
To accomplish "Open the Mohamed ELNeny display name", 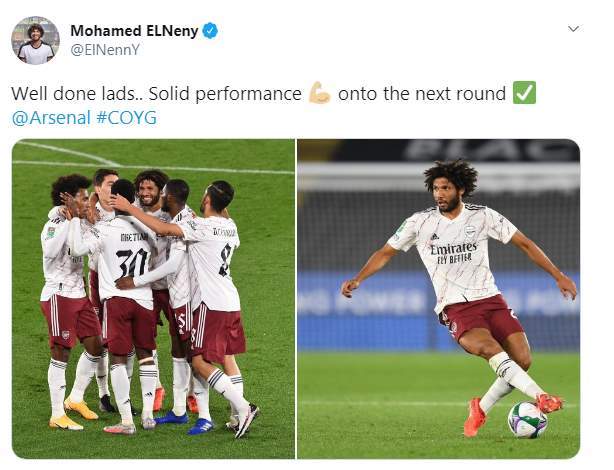I will (134, 31).
